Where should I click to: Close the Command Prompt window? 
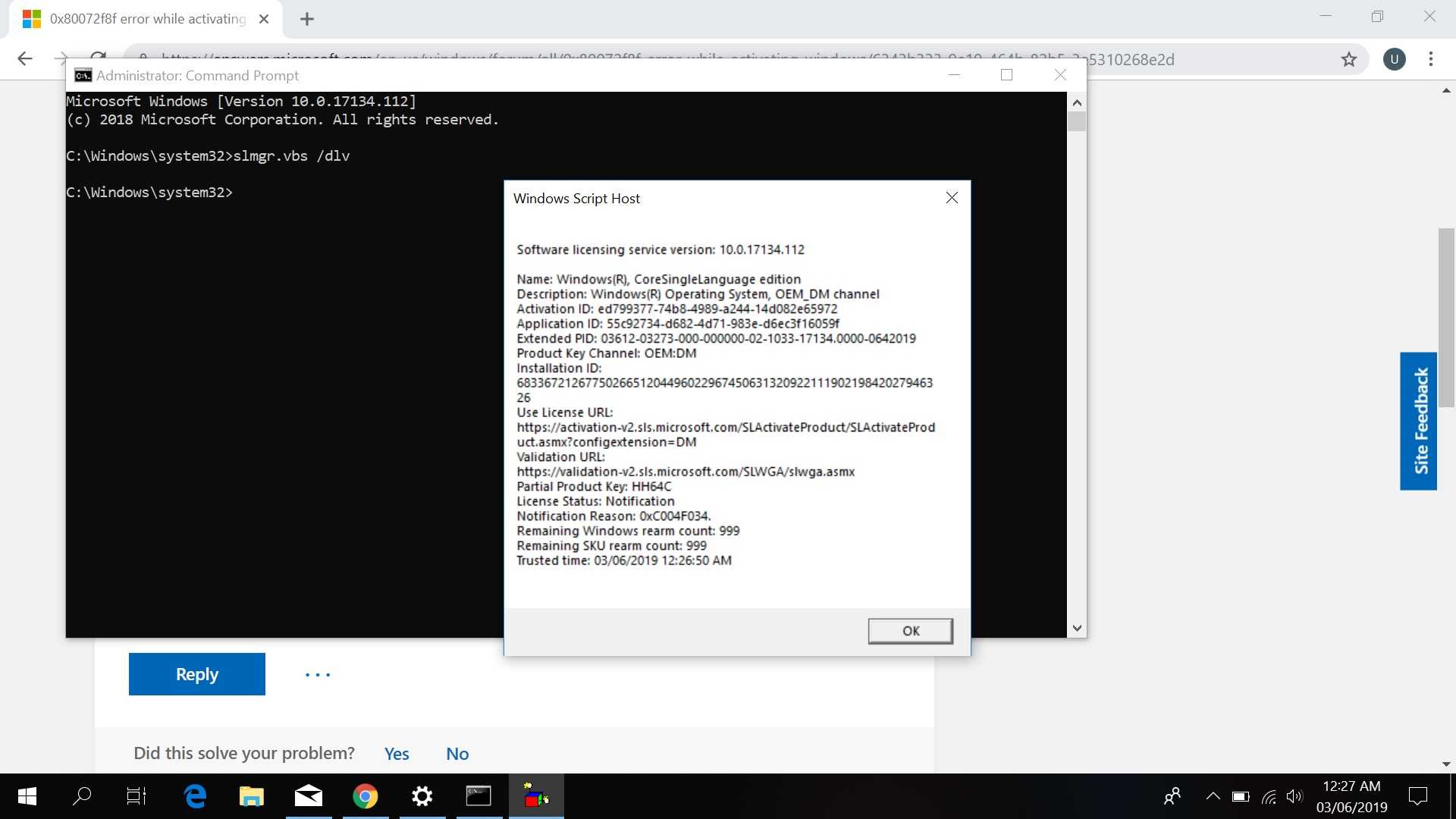pyautogui.click(x=1060, y=75)
